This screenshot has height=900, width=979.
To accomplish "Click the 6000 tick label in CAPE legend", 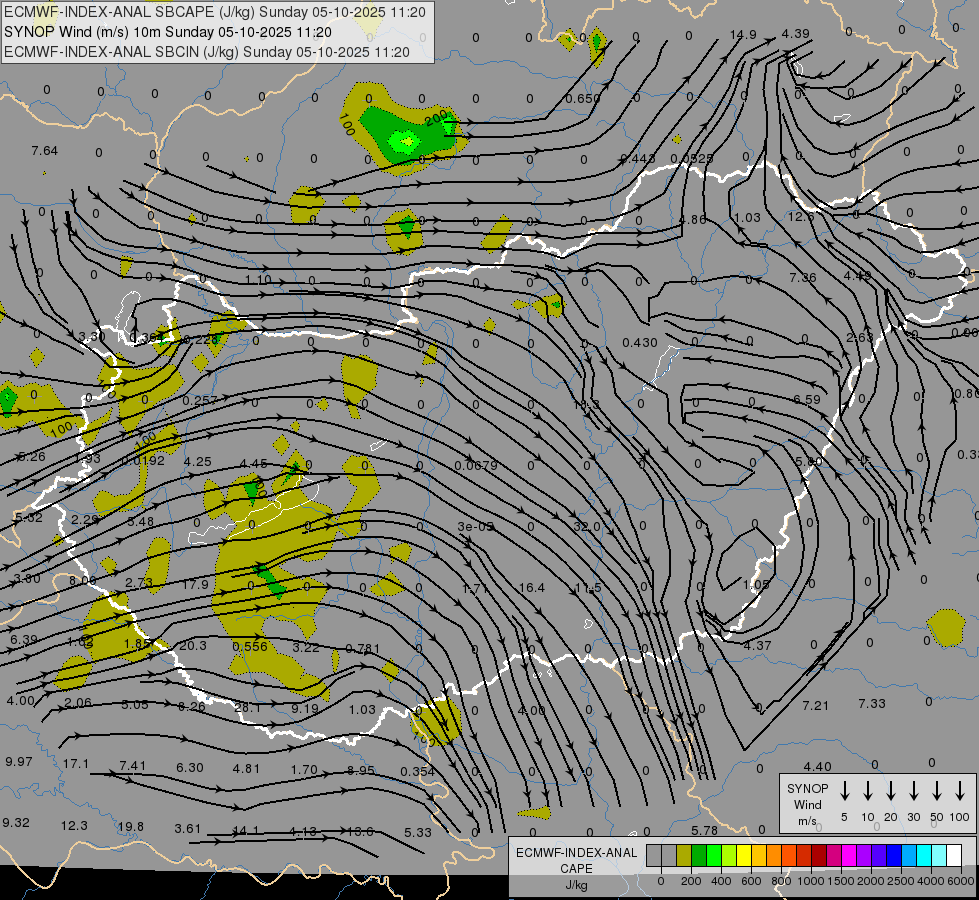I will click(961, 881).
